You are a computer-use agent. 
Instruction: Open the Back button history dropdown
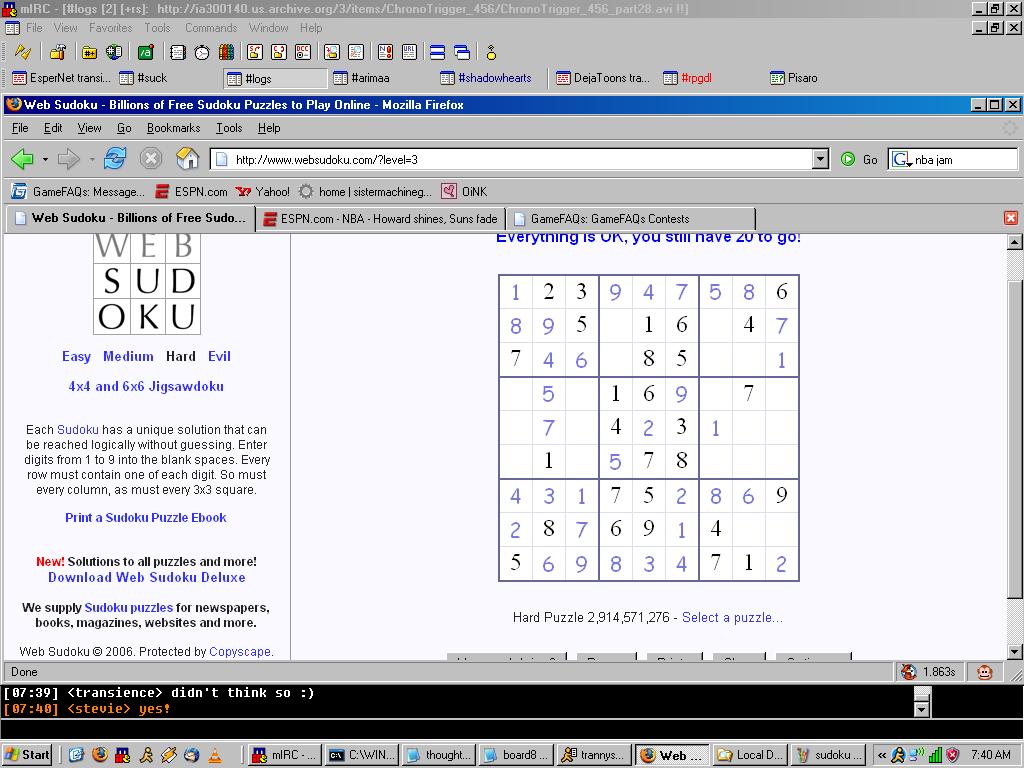coord(45,159)
